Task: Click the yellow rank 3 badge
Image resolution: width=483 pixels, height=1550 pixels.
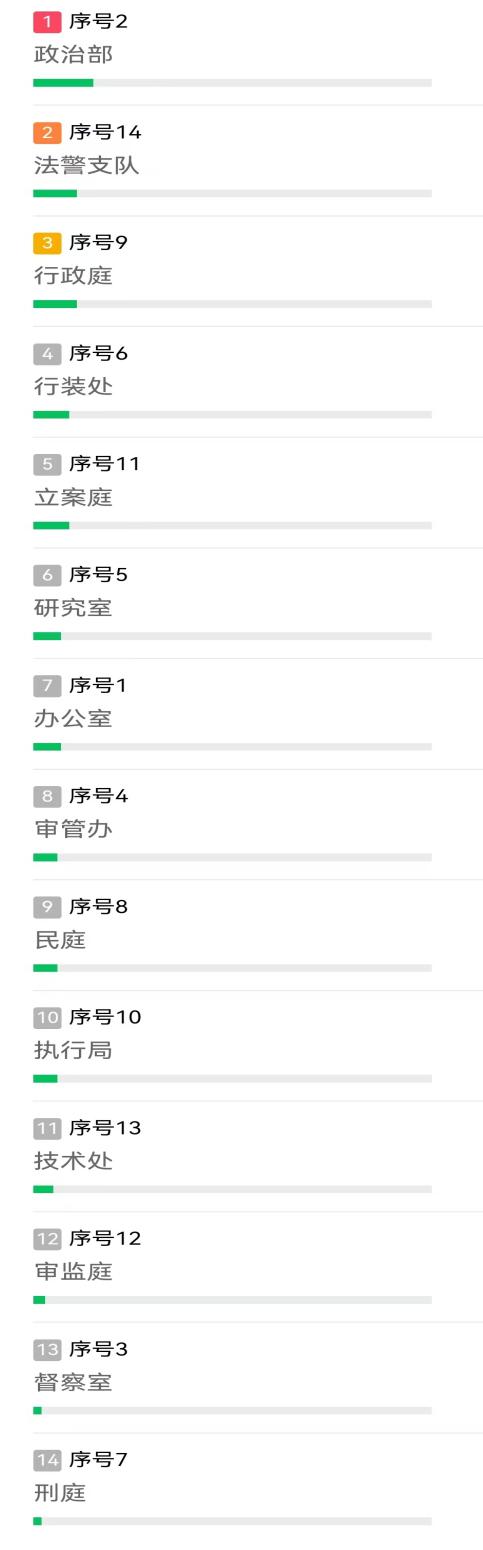Action: click(47, 243)
